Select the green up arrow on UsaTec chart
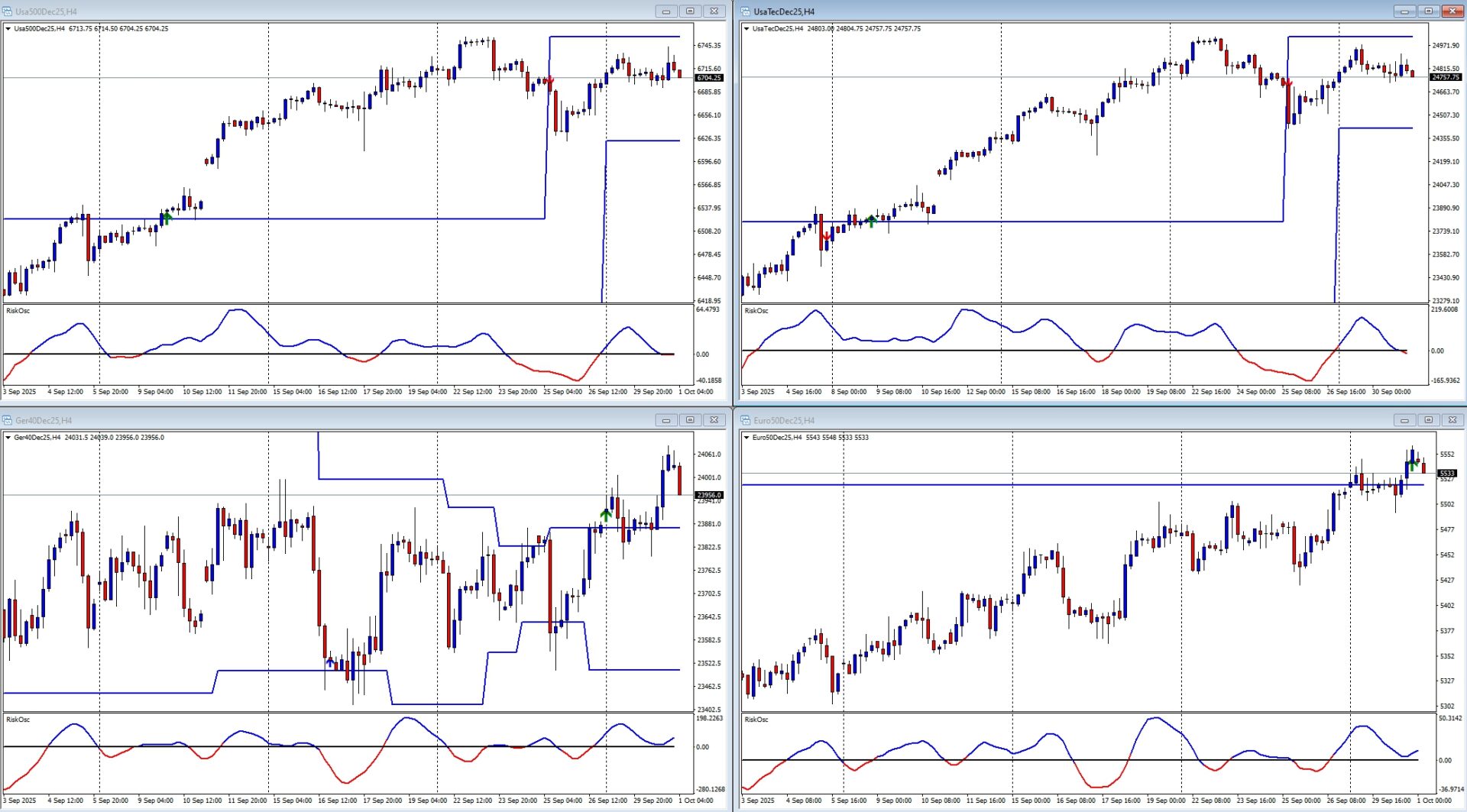Image resolution: width=1467 pixels, height=812 pixels. (x=871, y=221)
